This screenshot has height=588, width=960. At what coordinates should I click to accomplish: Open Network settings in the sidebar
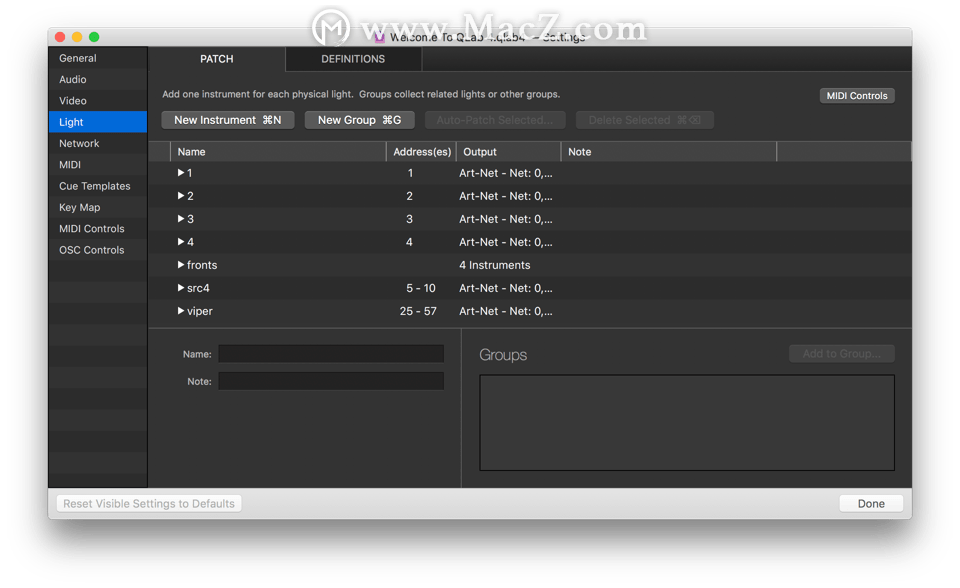click(x=79, y=144)
